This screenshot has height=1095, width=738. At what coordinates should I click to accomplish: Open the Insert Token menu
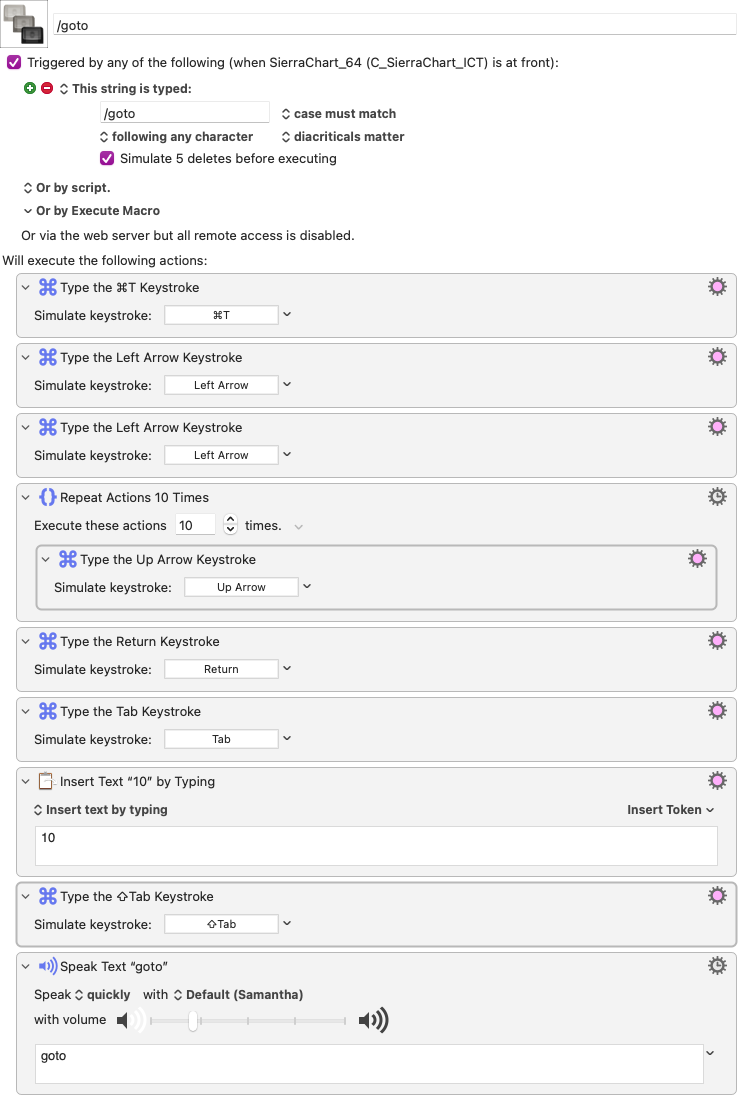click(670, 810)
